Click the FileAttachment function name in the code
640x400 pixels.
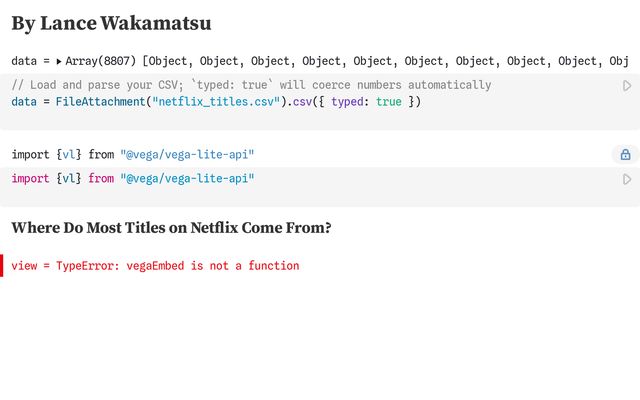click(100, 102)
